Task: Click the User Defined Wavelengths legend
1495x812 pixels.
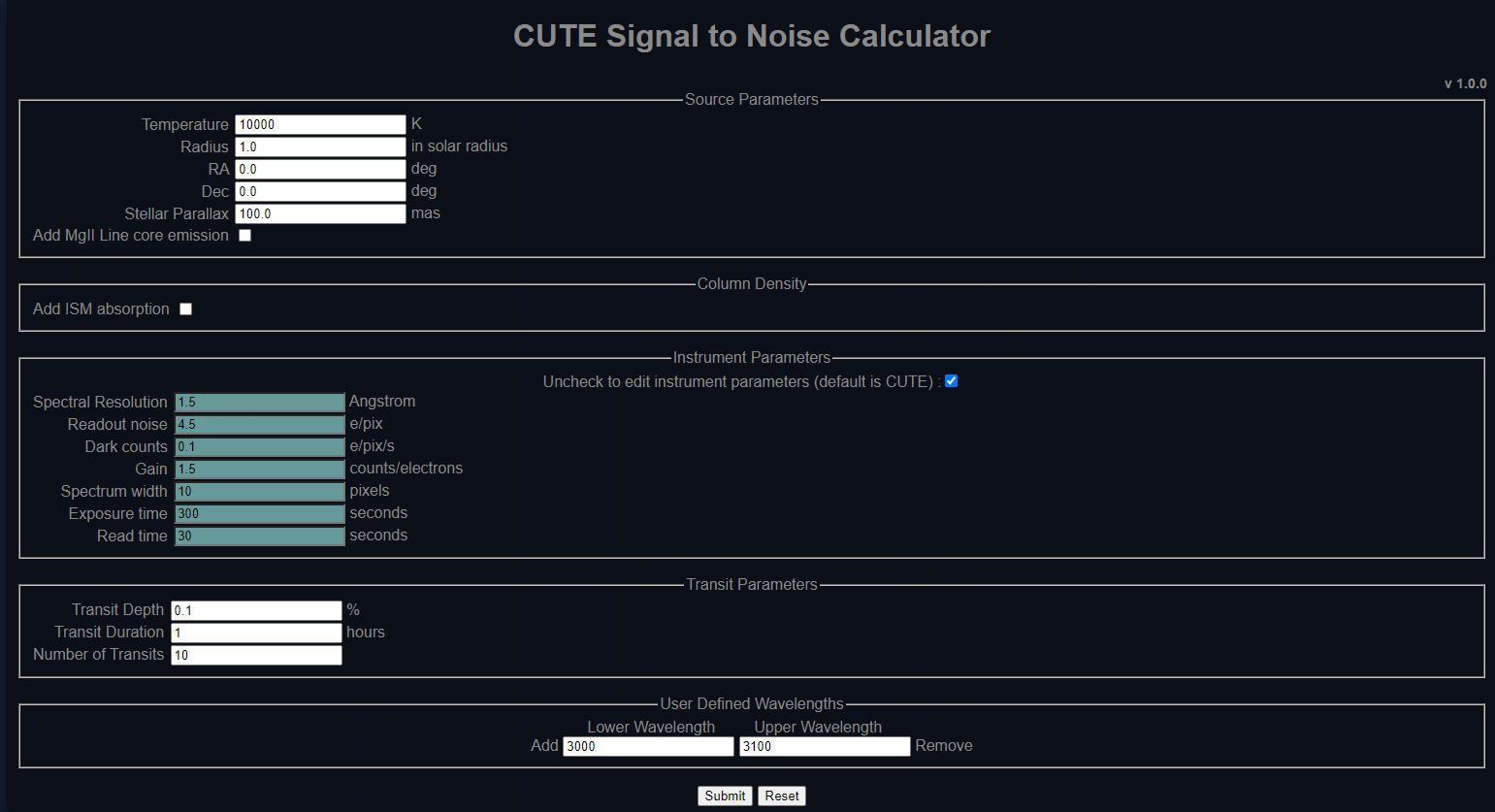Action: point(752,703)
